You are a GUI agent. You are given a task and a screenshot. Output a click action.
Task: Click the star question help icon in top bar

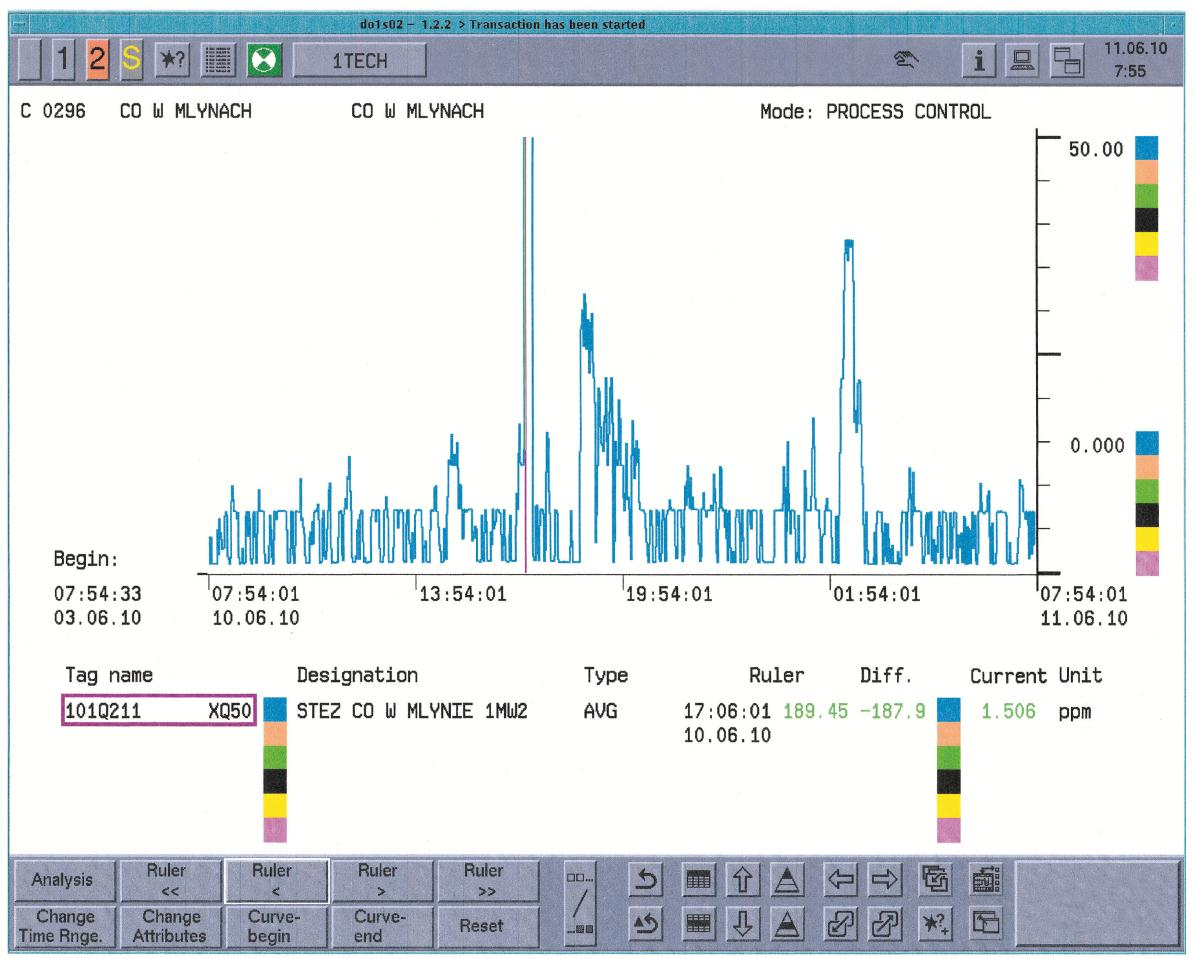(x=172, y=60)
